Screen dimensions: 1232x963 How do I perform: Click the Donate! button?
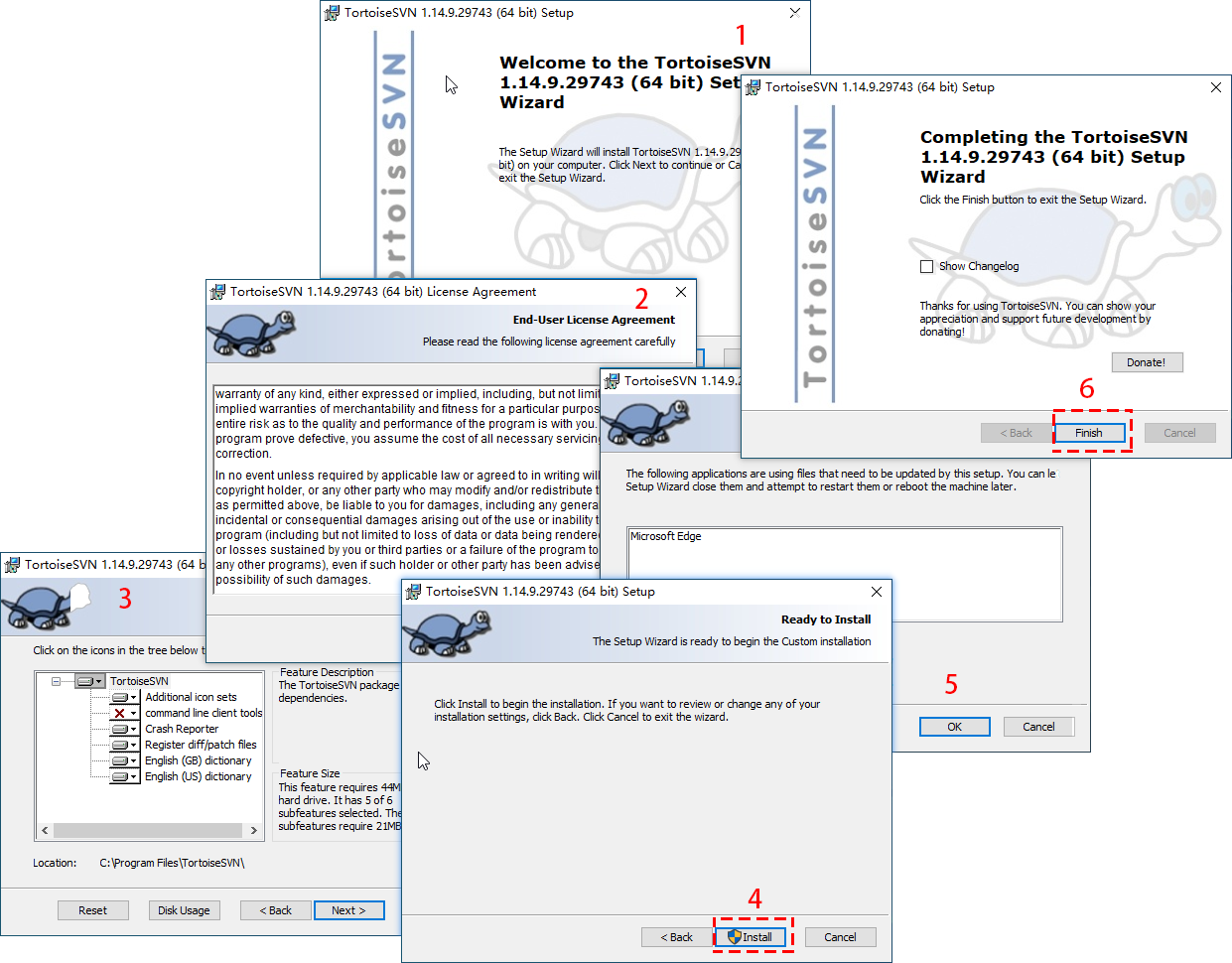(x=1147, y=362)
